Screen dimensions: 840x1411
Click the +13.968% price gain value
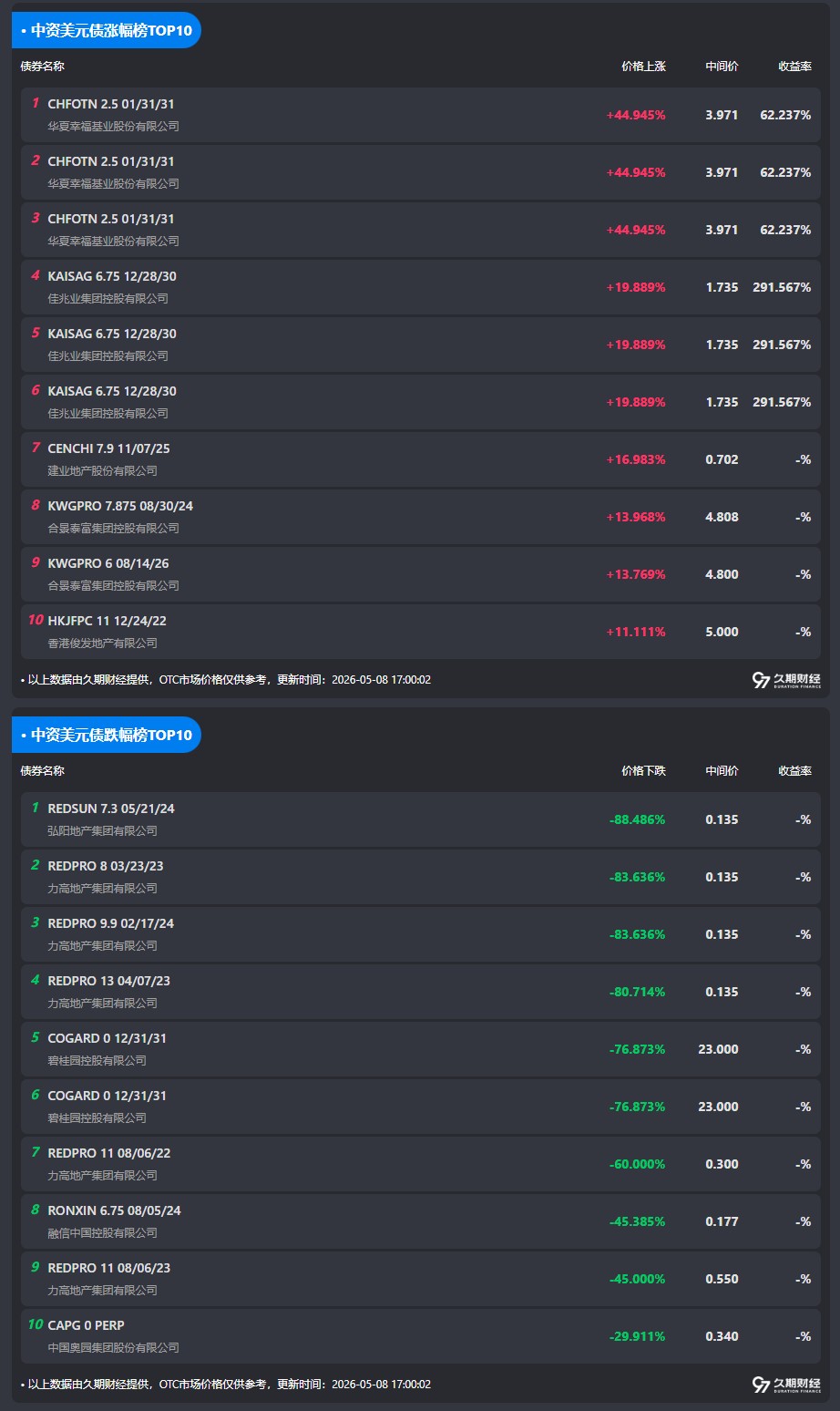(636, 518)
